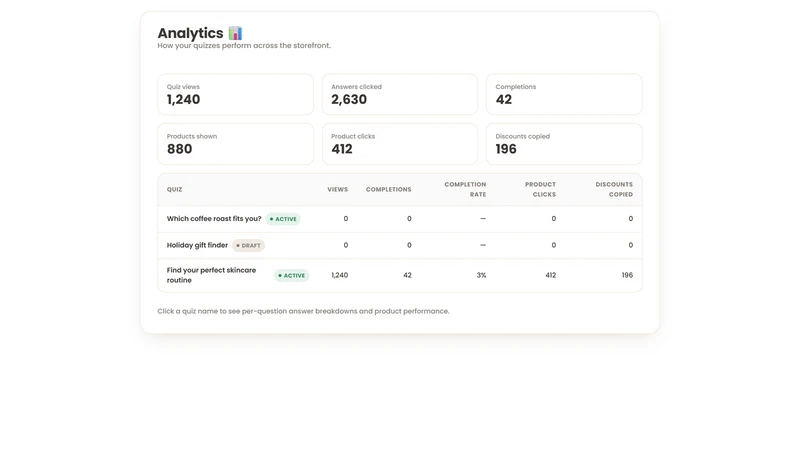Click the 196 discounts copied table cell
This screenshot has height=450, width=800.
627,276
